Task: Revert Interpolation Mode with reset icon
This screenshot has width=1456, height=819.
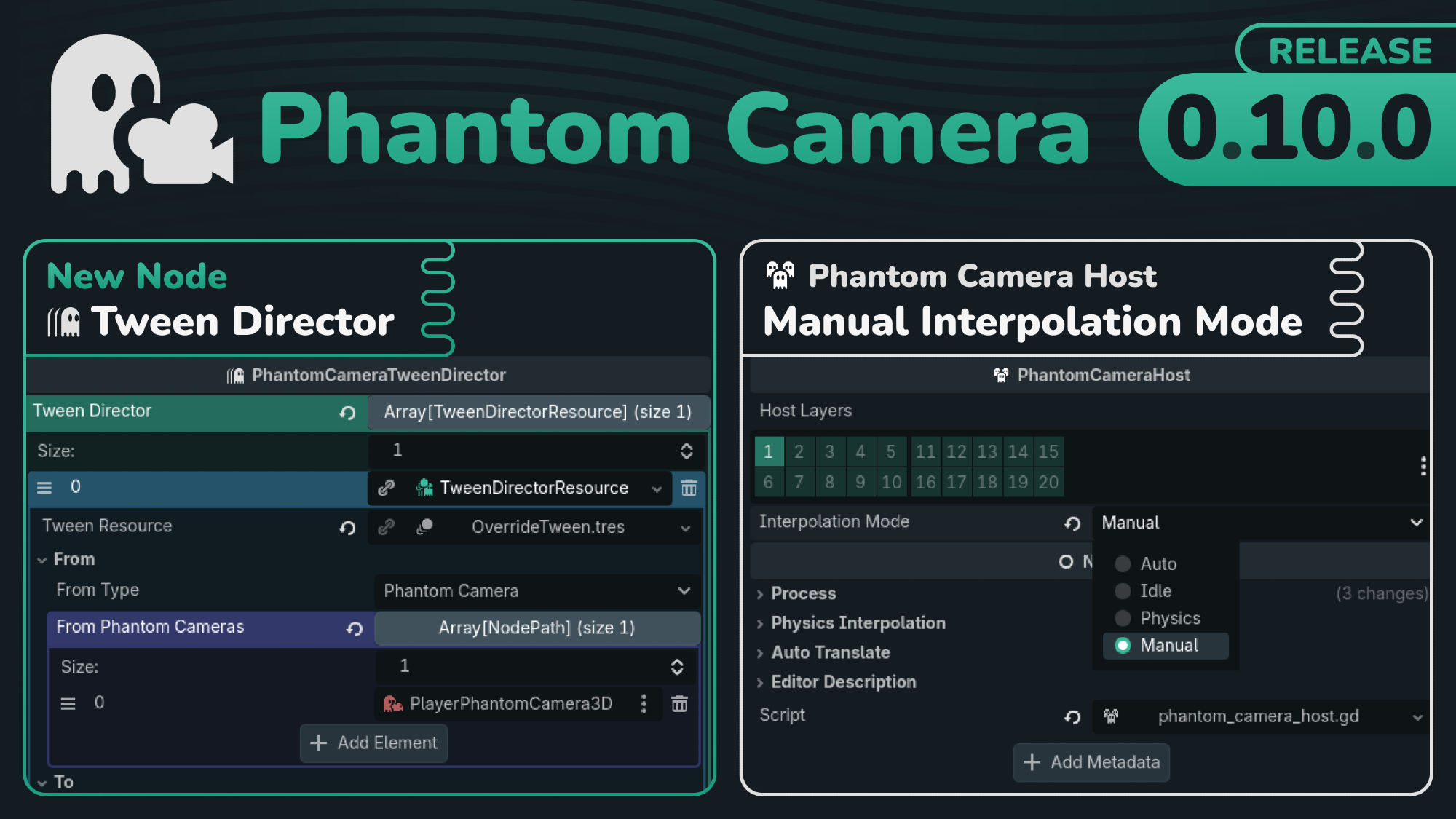Action: tap(1072, 523)
